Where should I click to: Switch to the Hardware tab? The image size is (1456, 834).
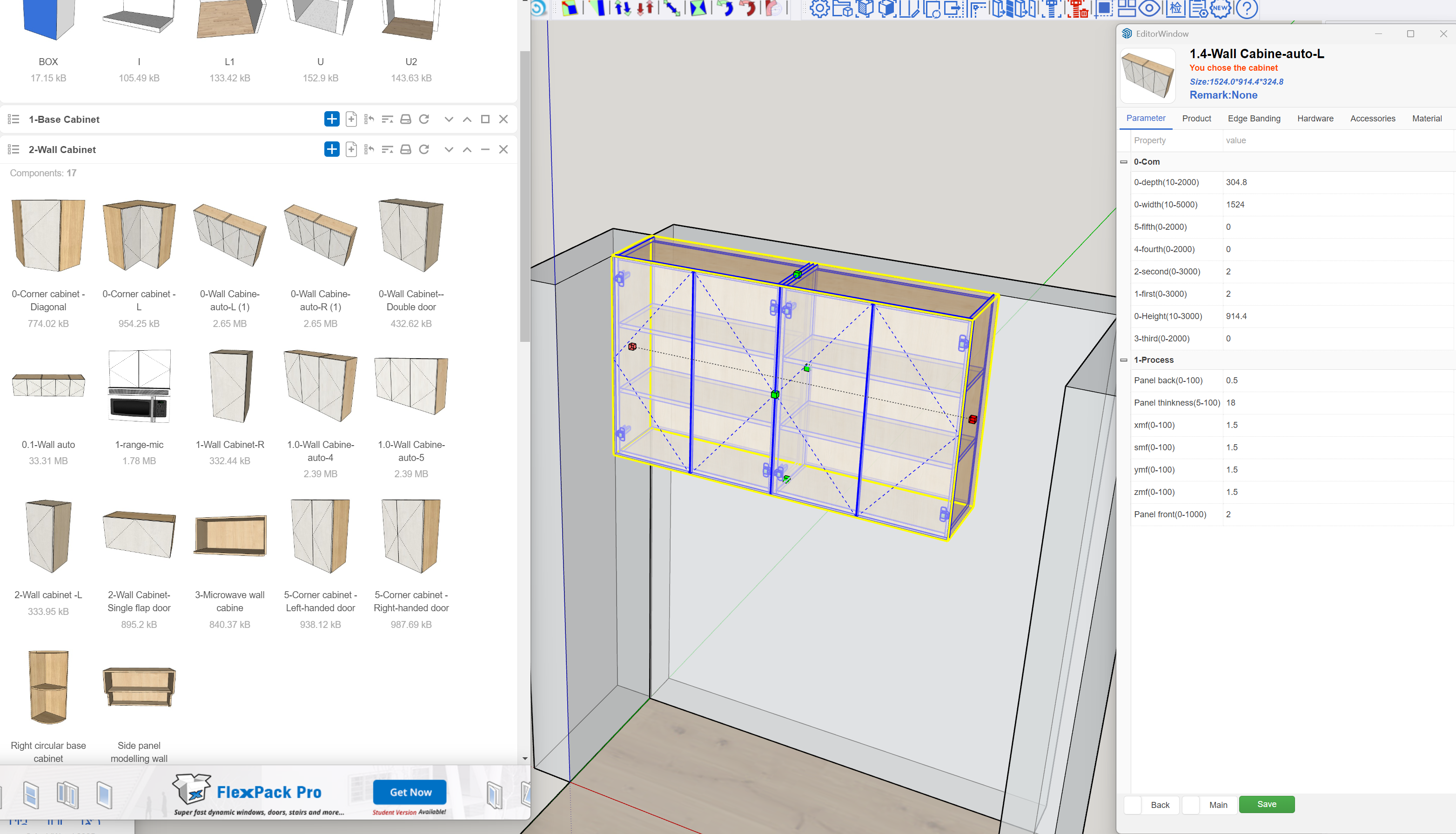[x=1315, y=118]
